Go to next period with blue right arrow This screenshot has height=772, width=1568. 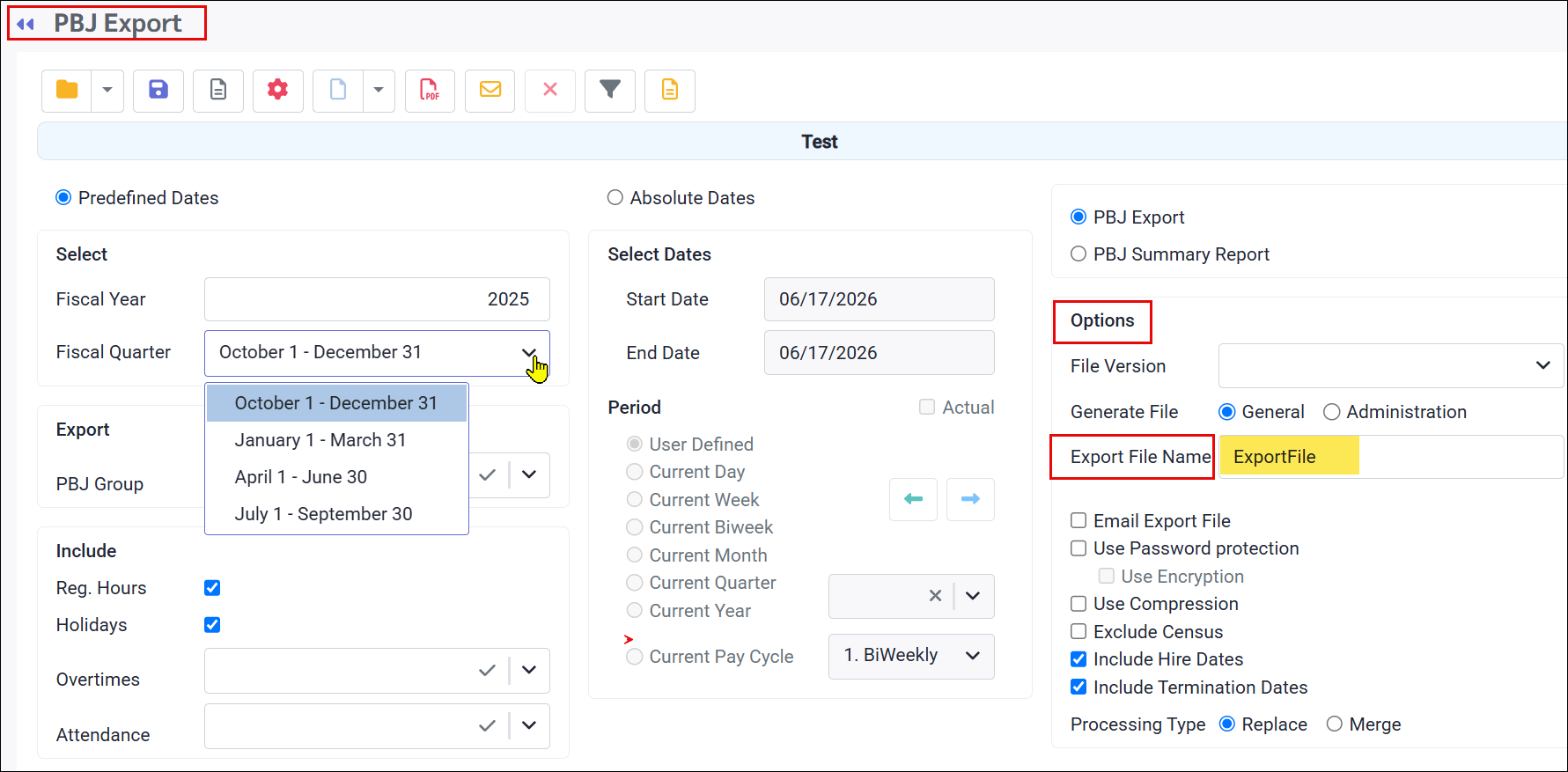click(970, 499)
